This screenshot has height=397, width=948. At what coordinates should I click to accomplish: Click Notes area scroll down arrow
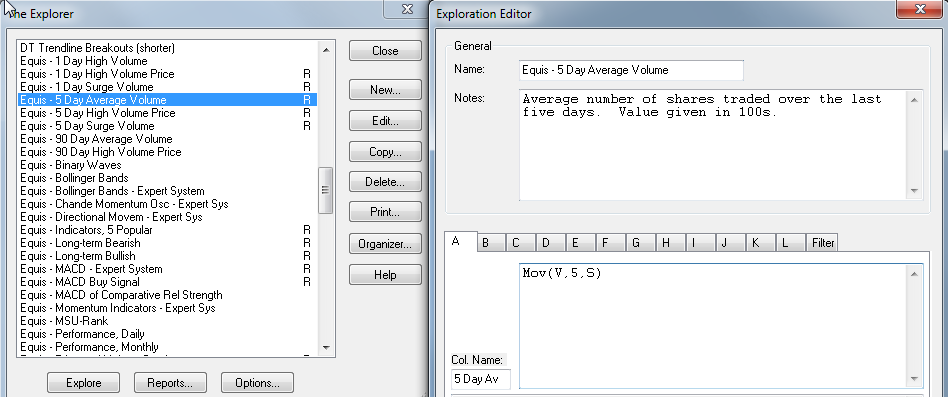point(915,191)
